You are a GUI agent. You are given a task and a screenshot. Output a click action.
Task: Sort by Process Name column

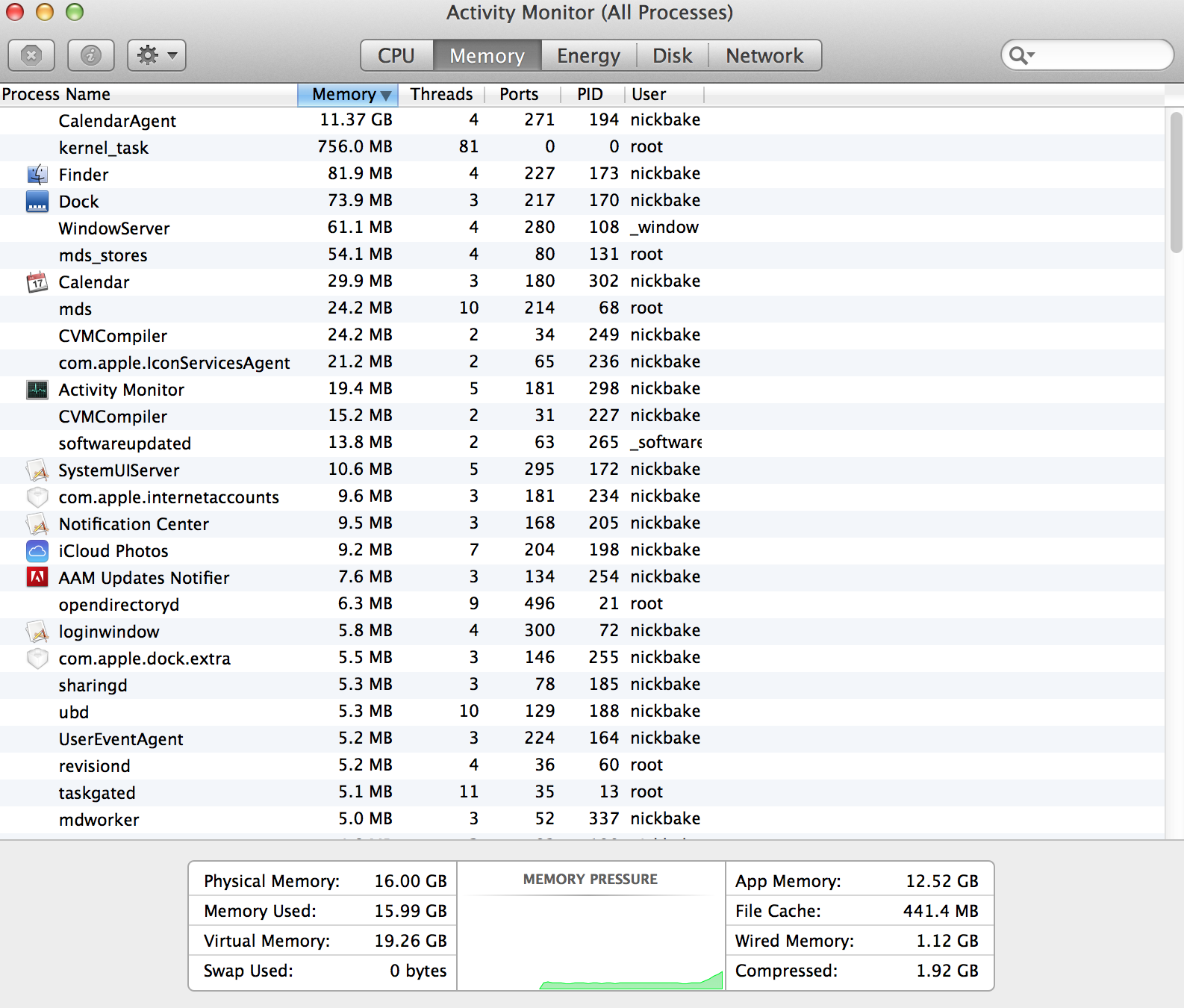(x=149, y=95)
